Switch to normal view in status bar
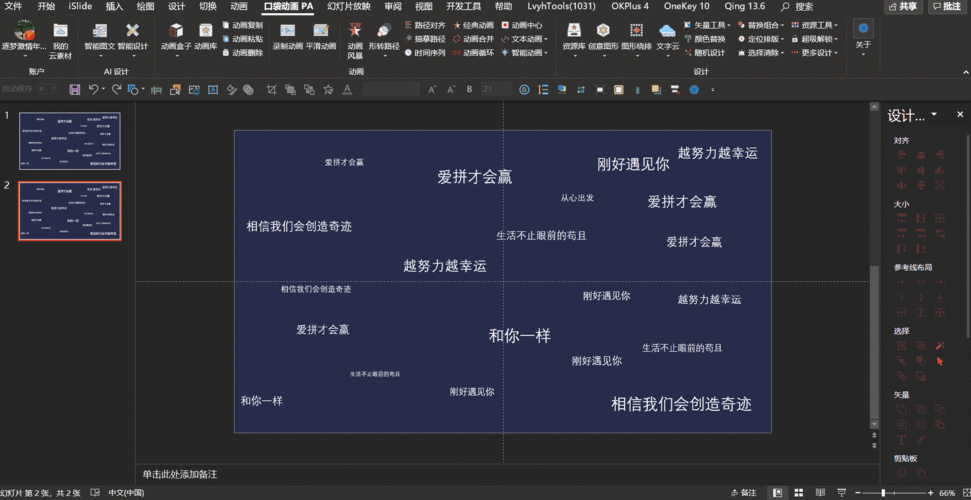 777,493
